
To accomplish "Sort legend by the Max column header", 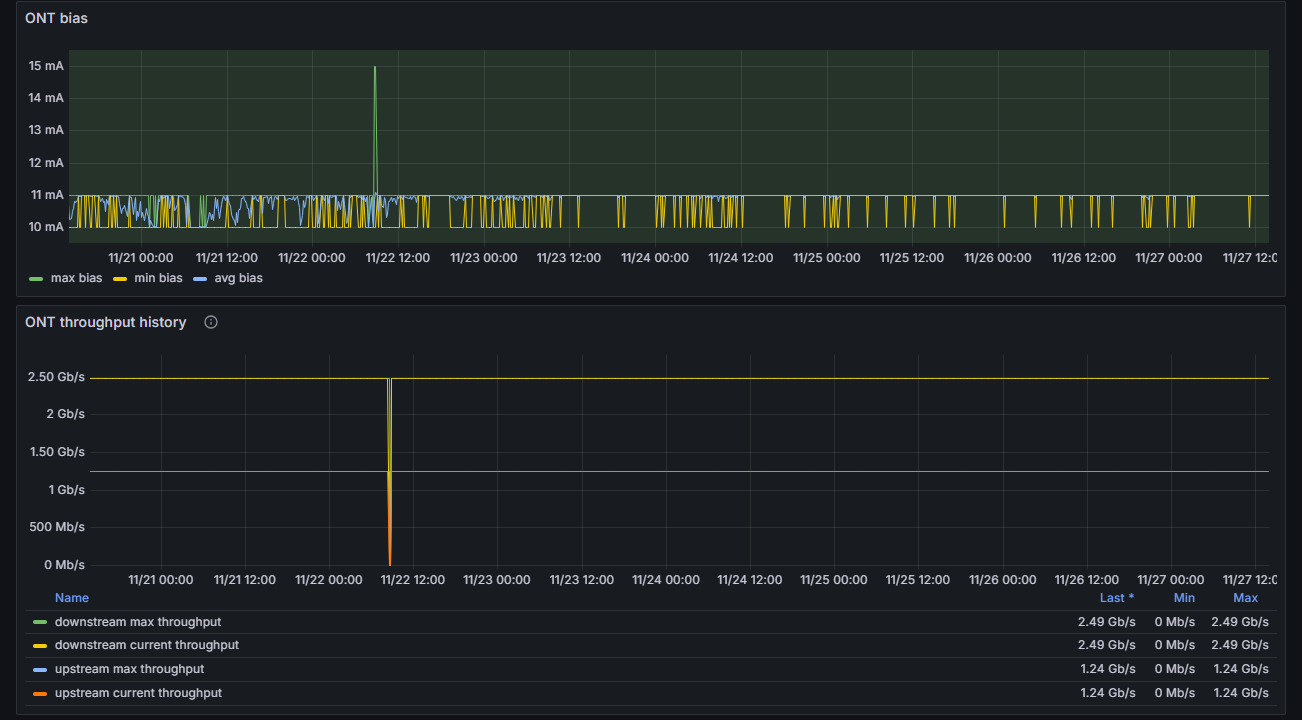I will pos(1245,598).
